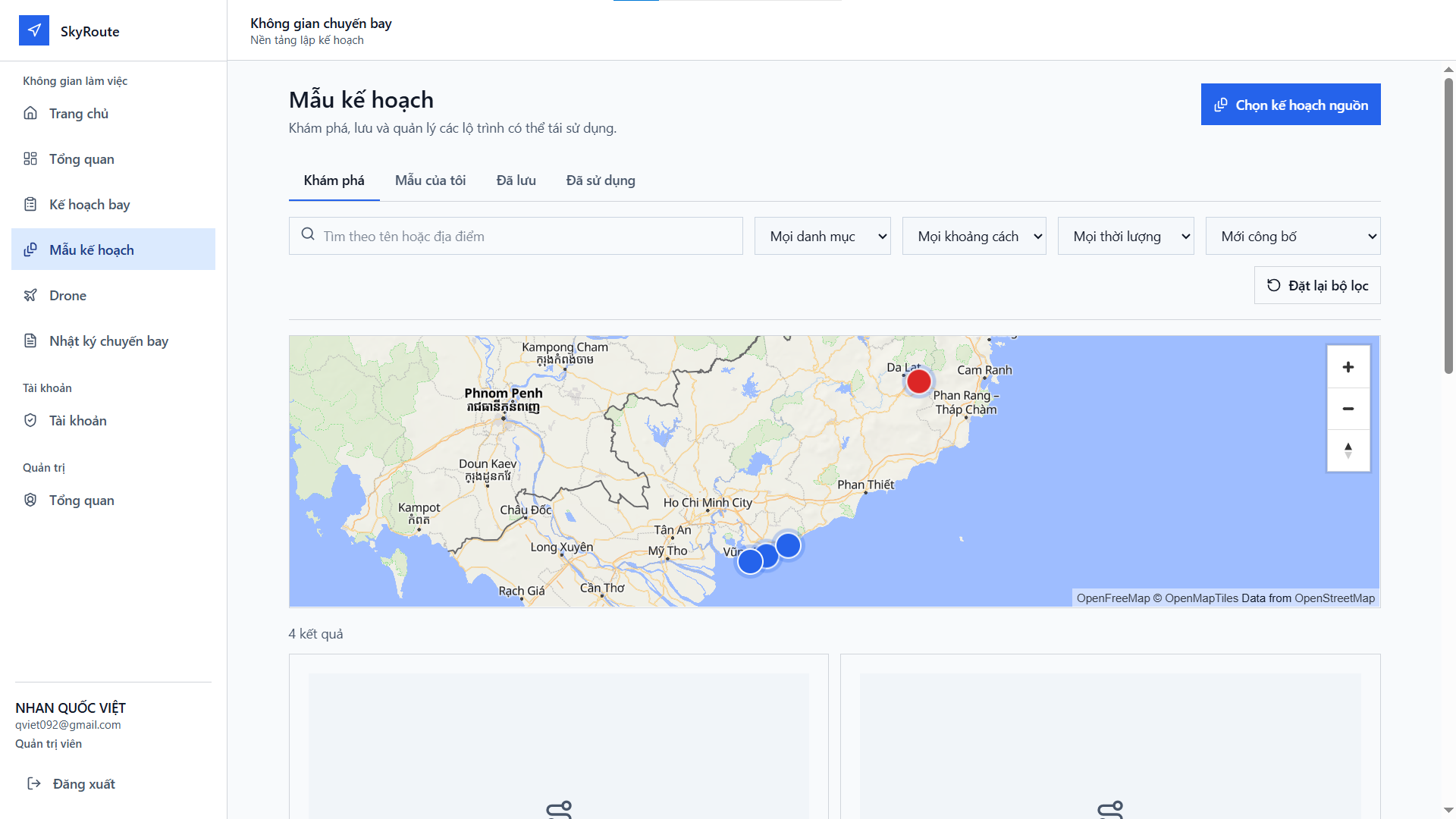
Task: Click the Tài khoản shield icon
Action: coord(30,420)
